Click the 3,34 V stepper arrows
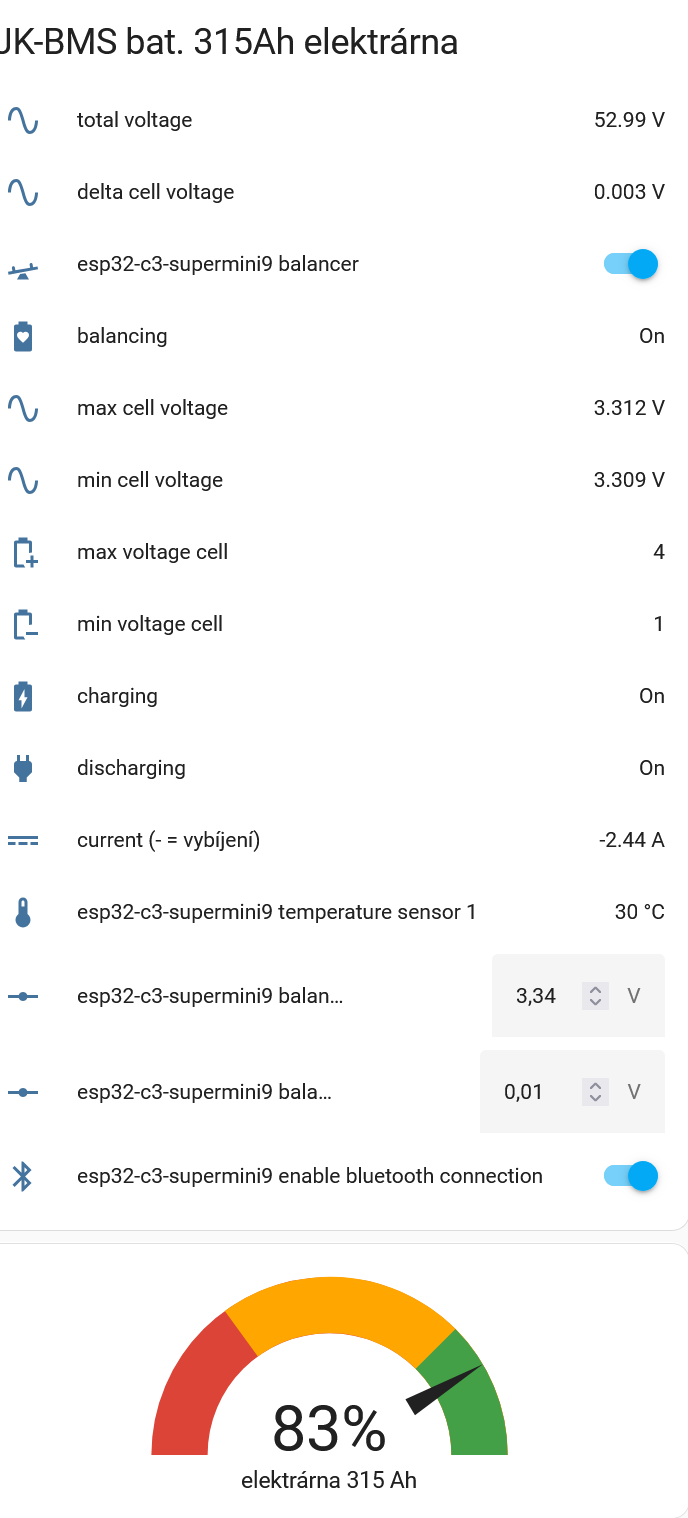Screen dimensions: 688x1518 [x=595, y=996]
